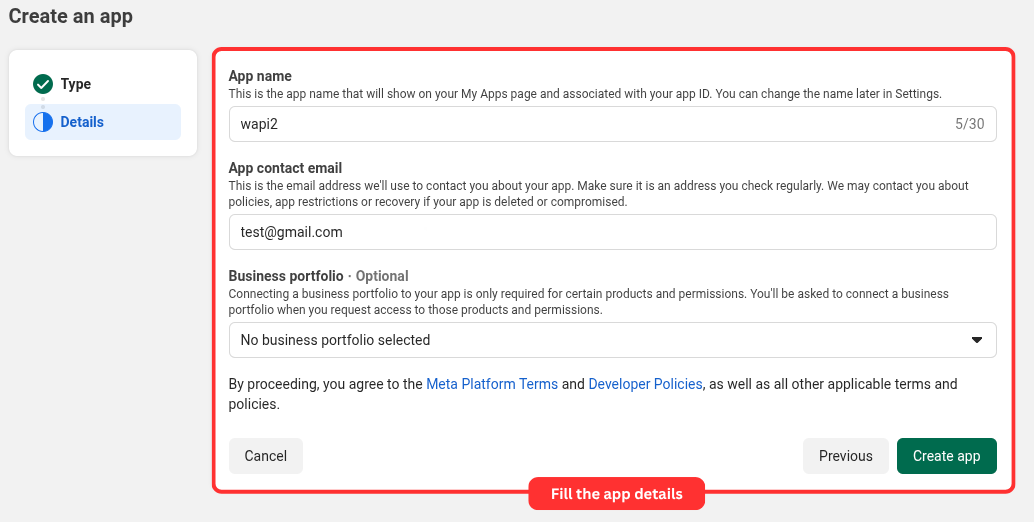This screenshot has height=522, width=1034.
Task: Select the Details step in sidebar
Action: click(x=103, y=122)
